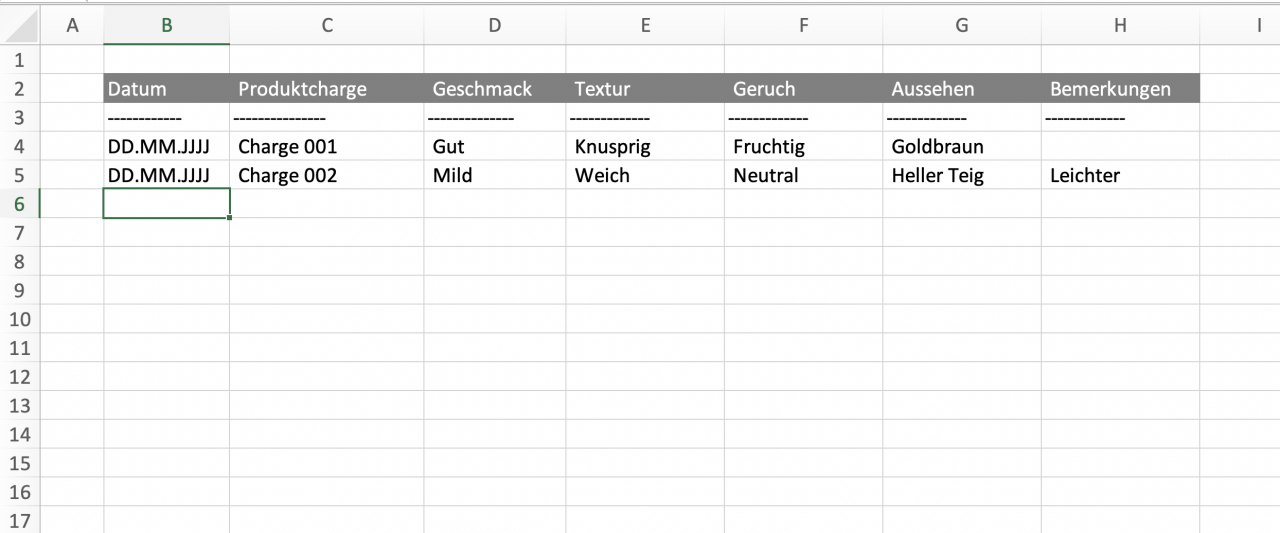Click the Geschmack header cell
The width and height of the screenshot is (1280, 533).
(x=494, y=89)
